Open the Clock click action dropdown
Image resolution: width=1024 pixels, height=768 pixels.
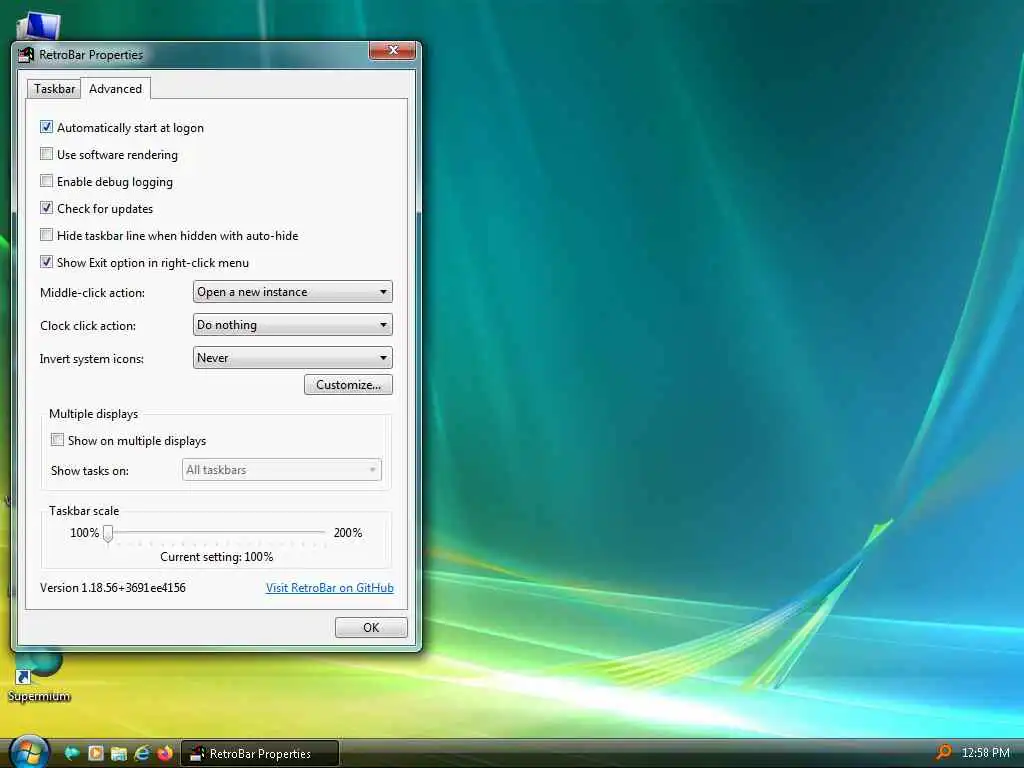[x=293, y=325]
